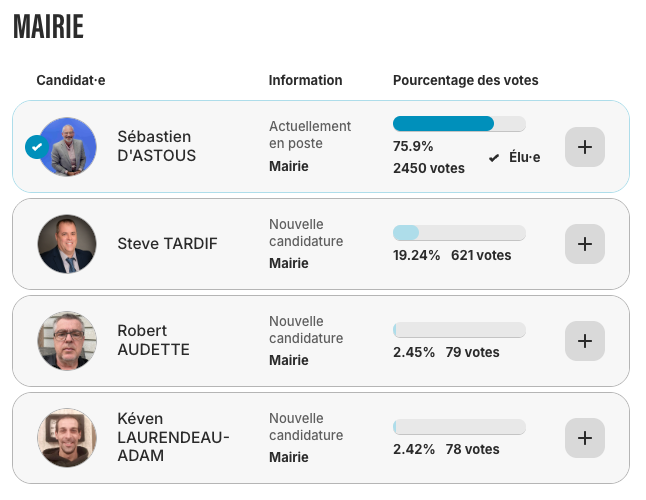Expand Steve TARDIF details with plus button

point(585,244)
